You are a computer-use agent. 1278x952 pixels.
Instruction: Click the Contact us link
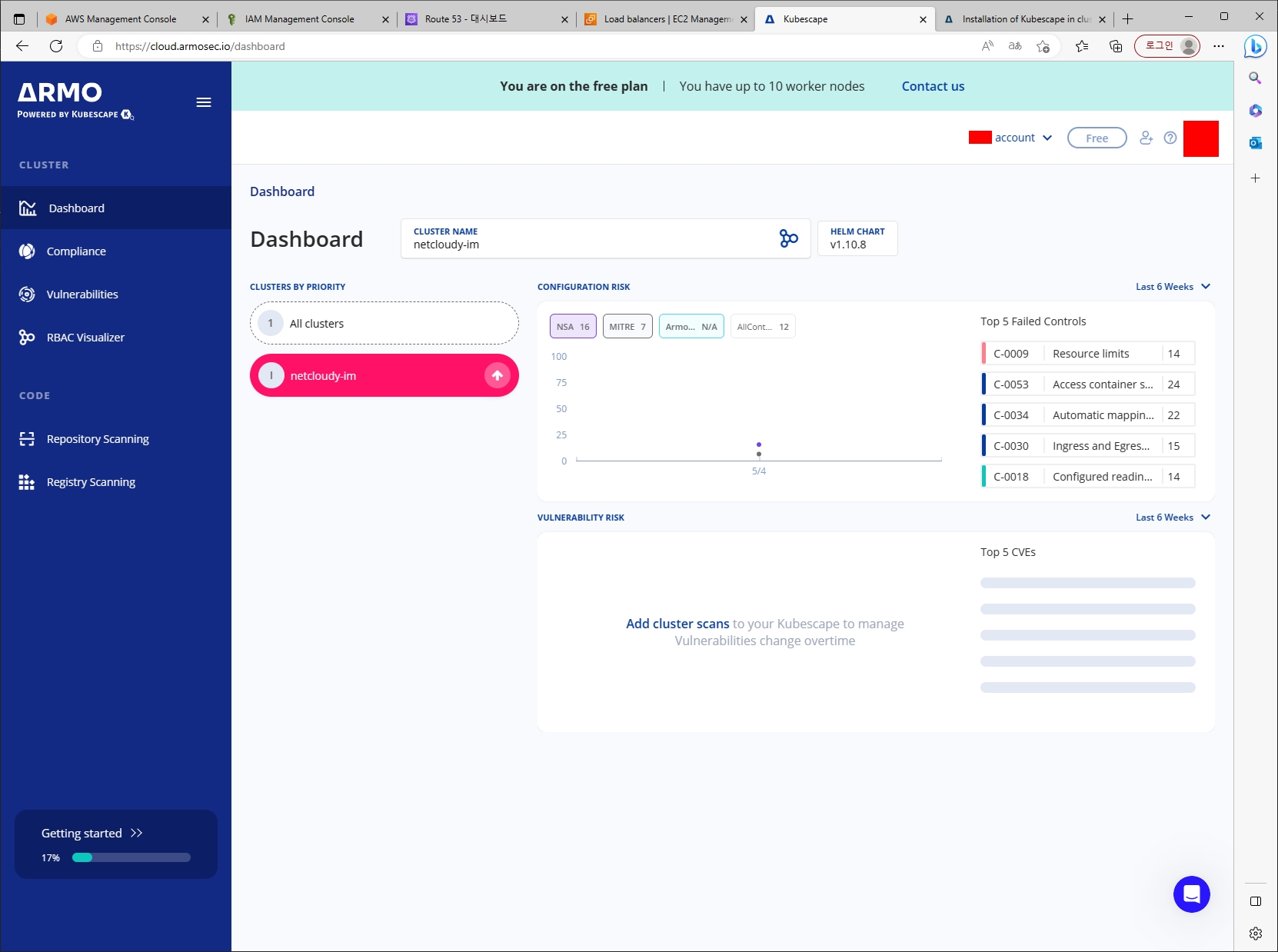(x=933, y=86)
